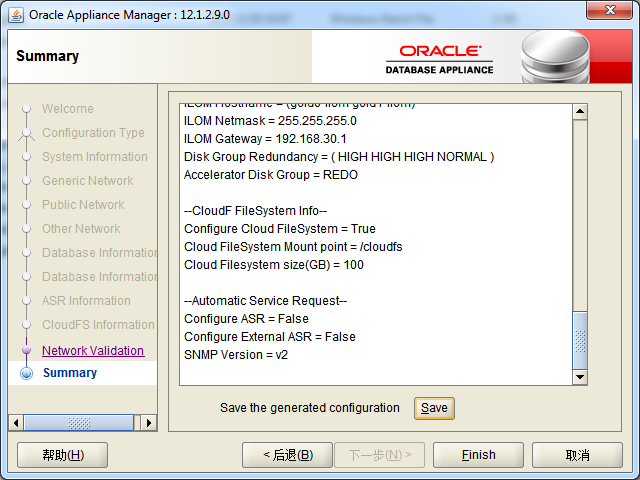This screenshot has width=640, height=480.
Task: Go back with the 后退(B) button
Action: click(x=287, y=455)
